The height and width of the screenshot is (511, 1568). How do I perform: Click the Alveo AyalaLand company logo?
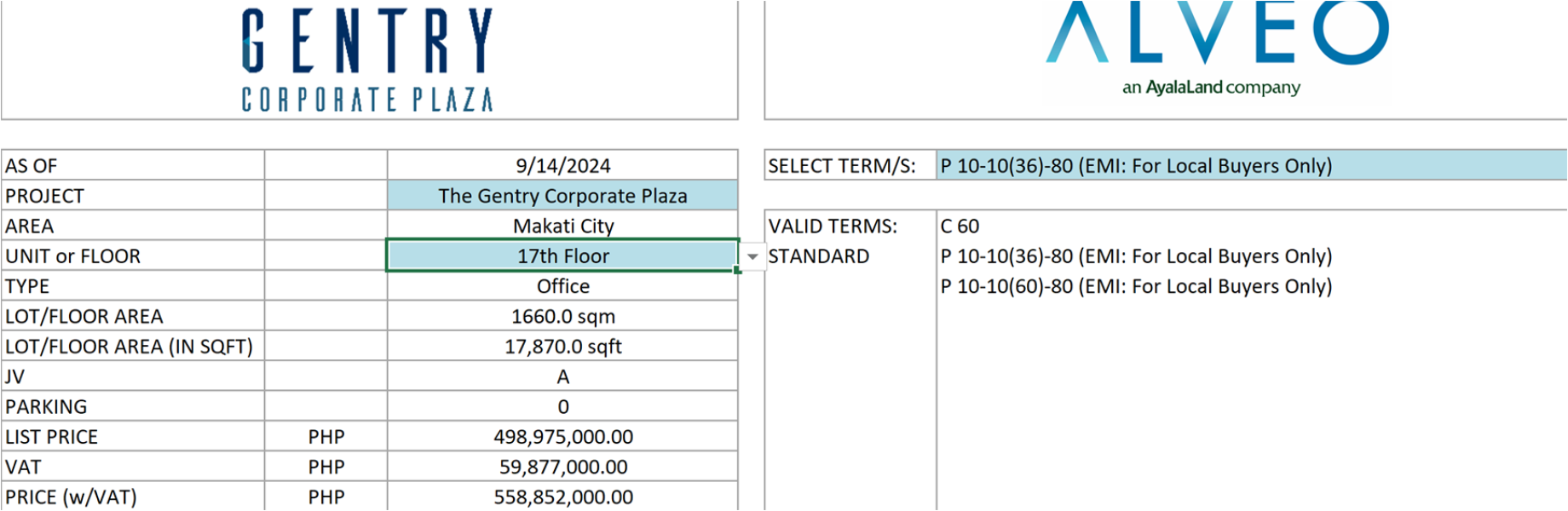(1217, 49)
